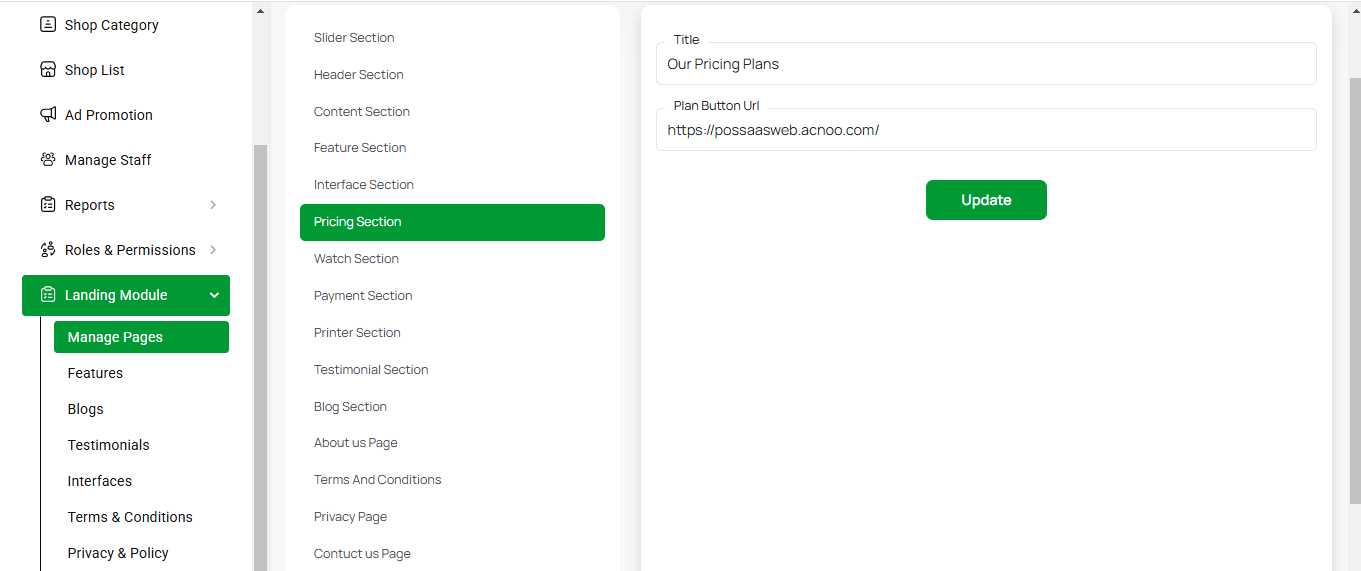Open the Blogs submenu link
Screen dimensions: 1361x571
pyautogui.click(x=86, y=409)
